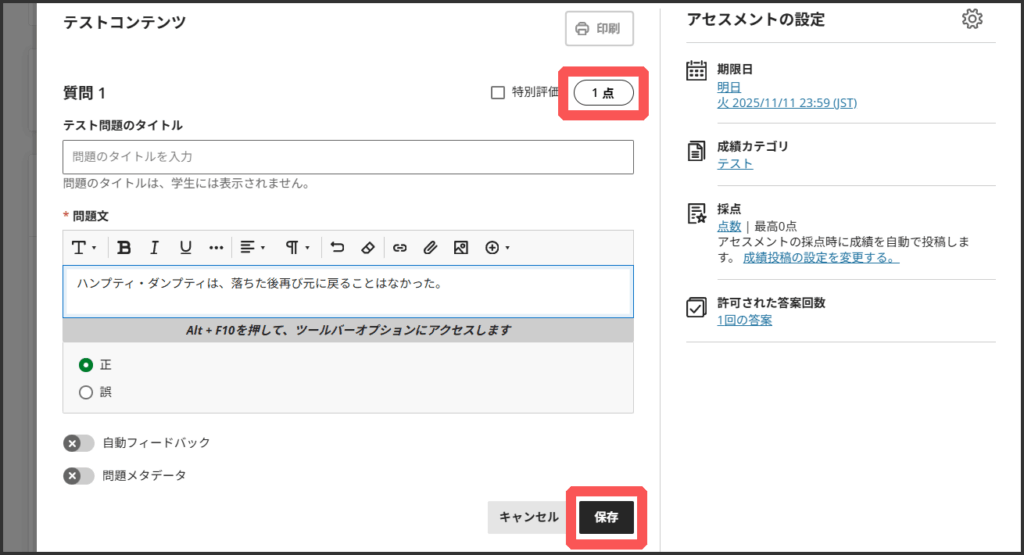The width and height of the screenshot is (1024, 555).
Task: Turn on the 問題メタデータ toggle
Action: tap(78, 476)
